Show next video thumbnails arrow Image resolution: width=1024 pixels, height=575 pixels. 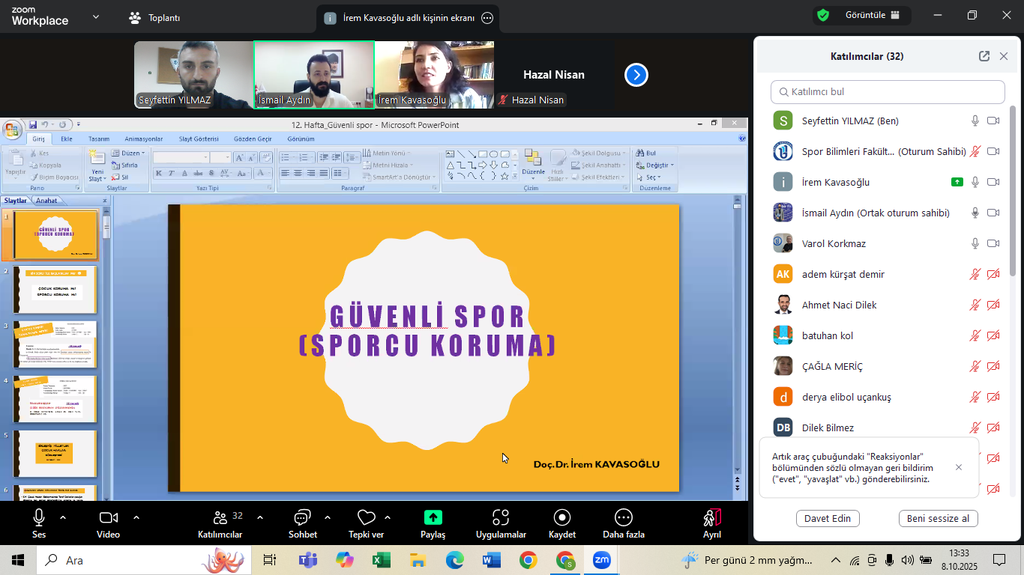coord(636,75)
